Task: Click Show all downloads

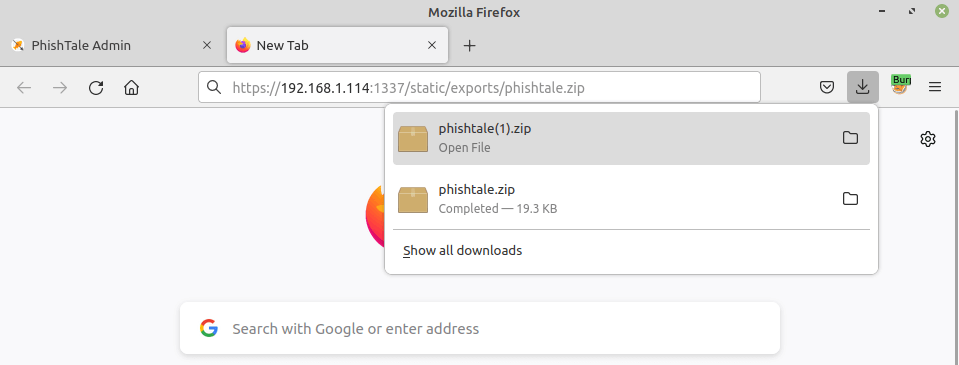Action: point(462,250)
